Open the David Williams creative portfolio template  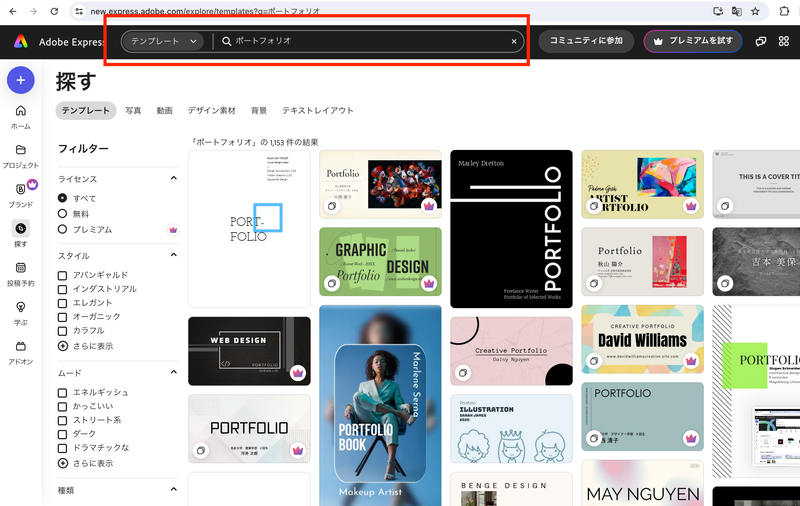642,339
